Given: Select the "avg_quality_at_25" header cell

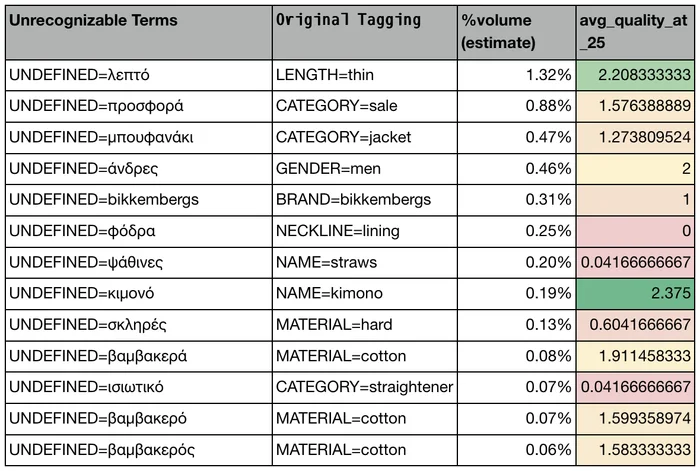Looking at the screenshot, I should coord(635,32).
